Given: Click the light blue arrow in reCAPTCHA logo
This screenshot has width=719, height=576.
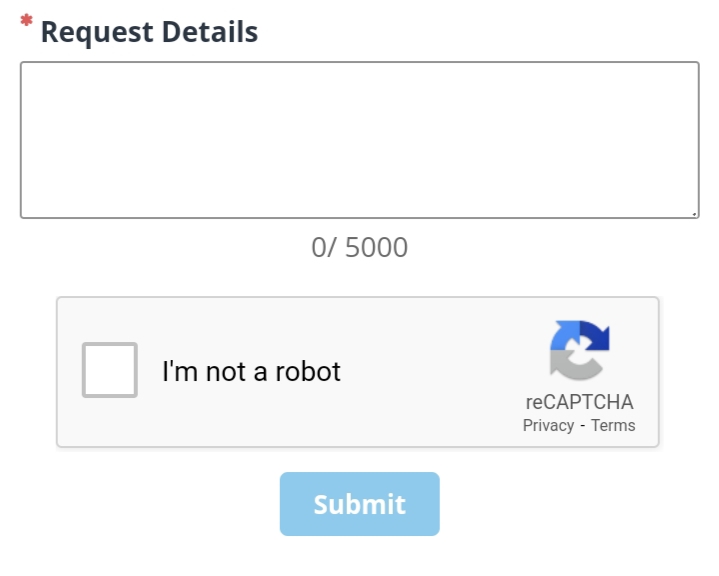Looking at the screenshot, I should pos(562,337).
